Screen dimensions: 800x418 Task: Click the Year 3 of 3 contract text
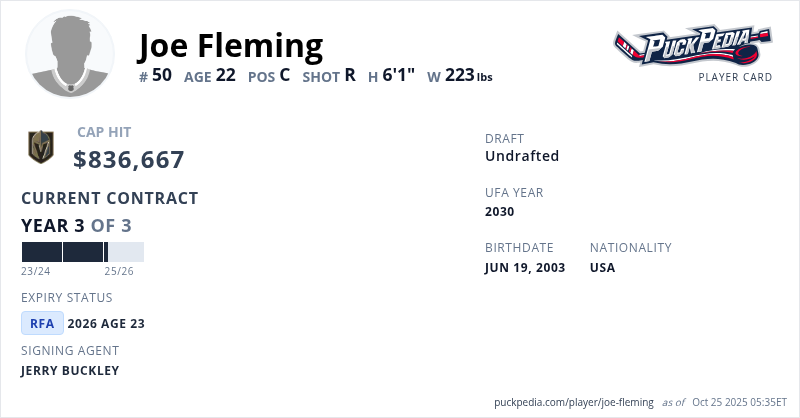[x=76, y=226]
